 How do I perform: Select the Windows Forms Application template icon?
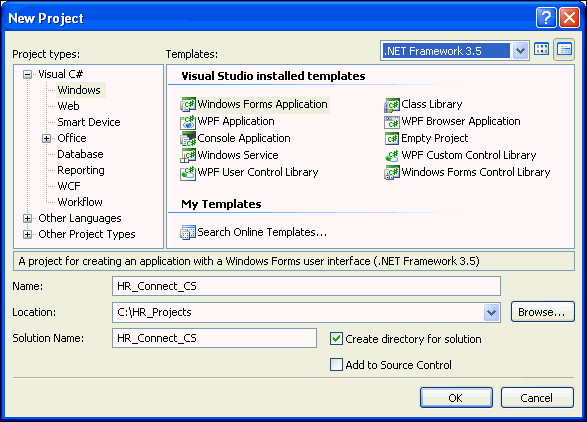click(x=188, y=104)
